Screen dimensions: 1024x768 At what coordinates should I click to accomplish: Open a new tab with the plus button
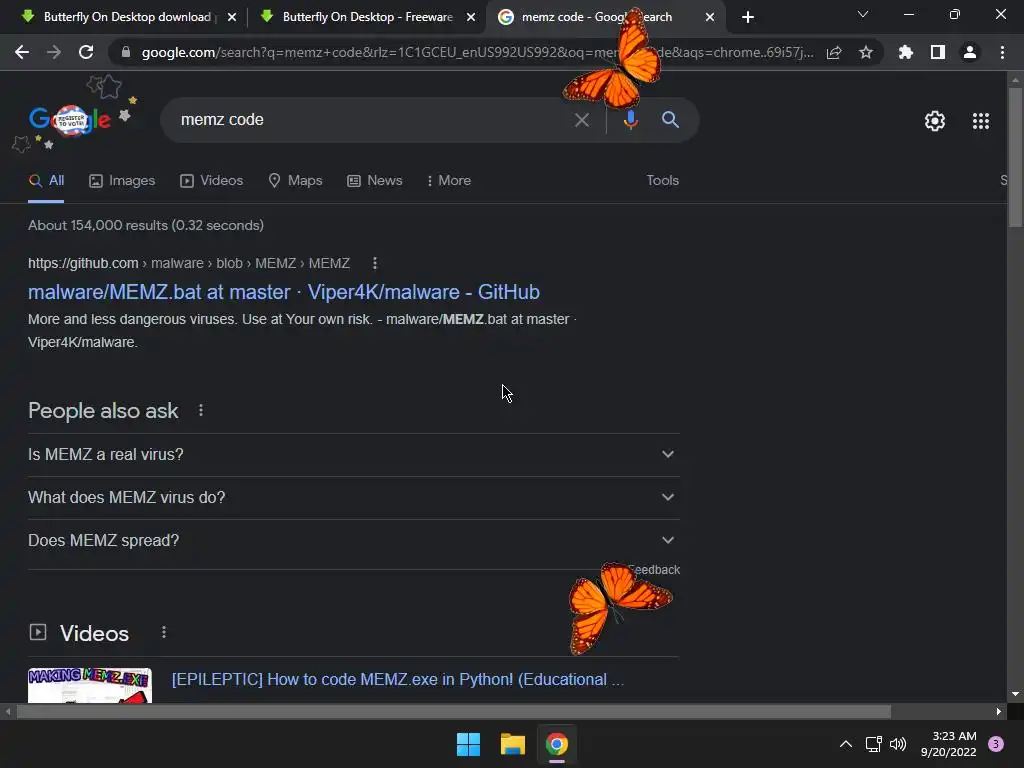[x=748, y=17]
